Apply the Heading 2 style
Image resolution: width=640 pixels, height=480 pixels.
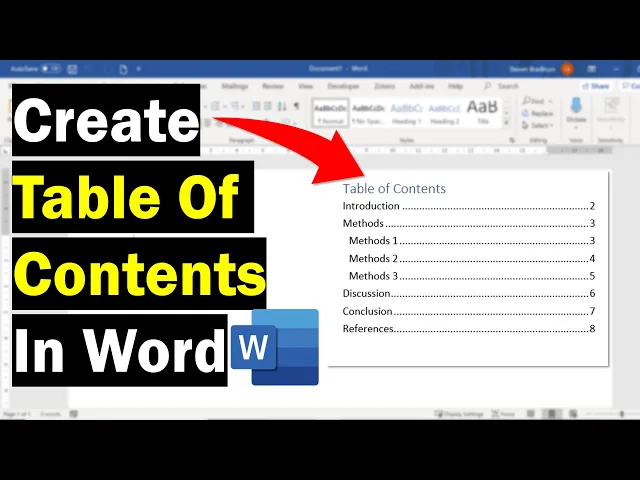[444, 113]
